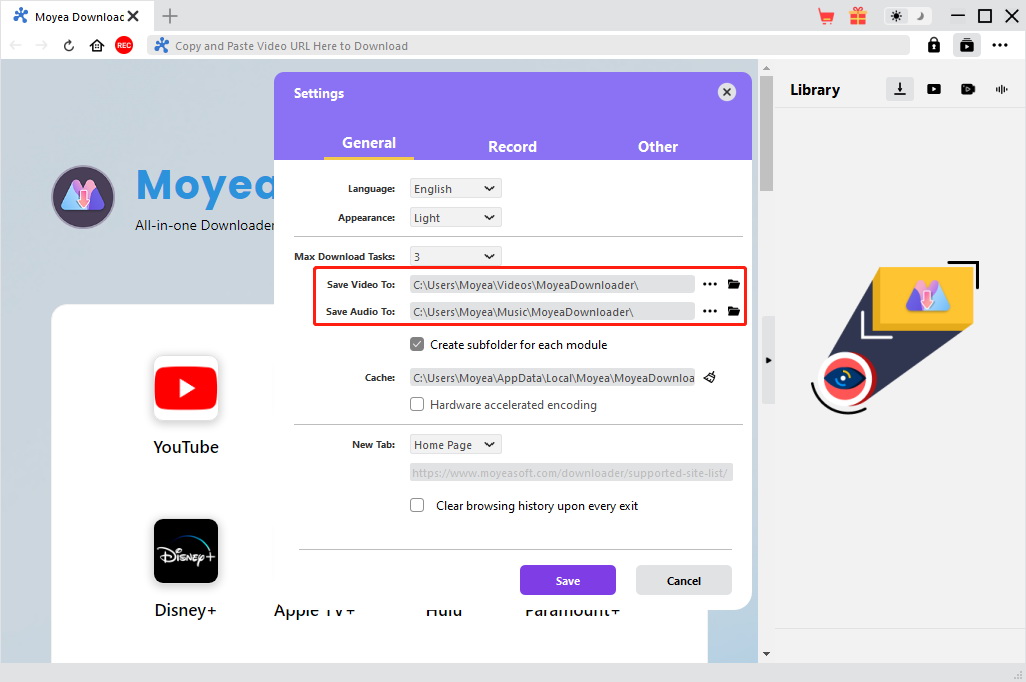Cancel the settings changes
This screenshot has height=682, width=1026.
(x=683, y=580)
